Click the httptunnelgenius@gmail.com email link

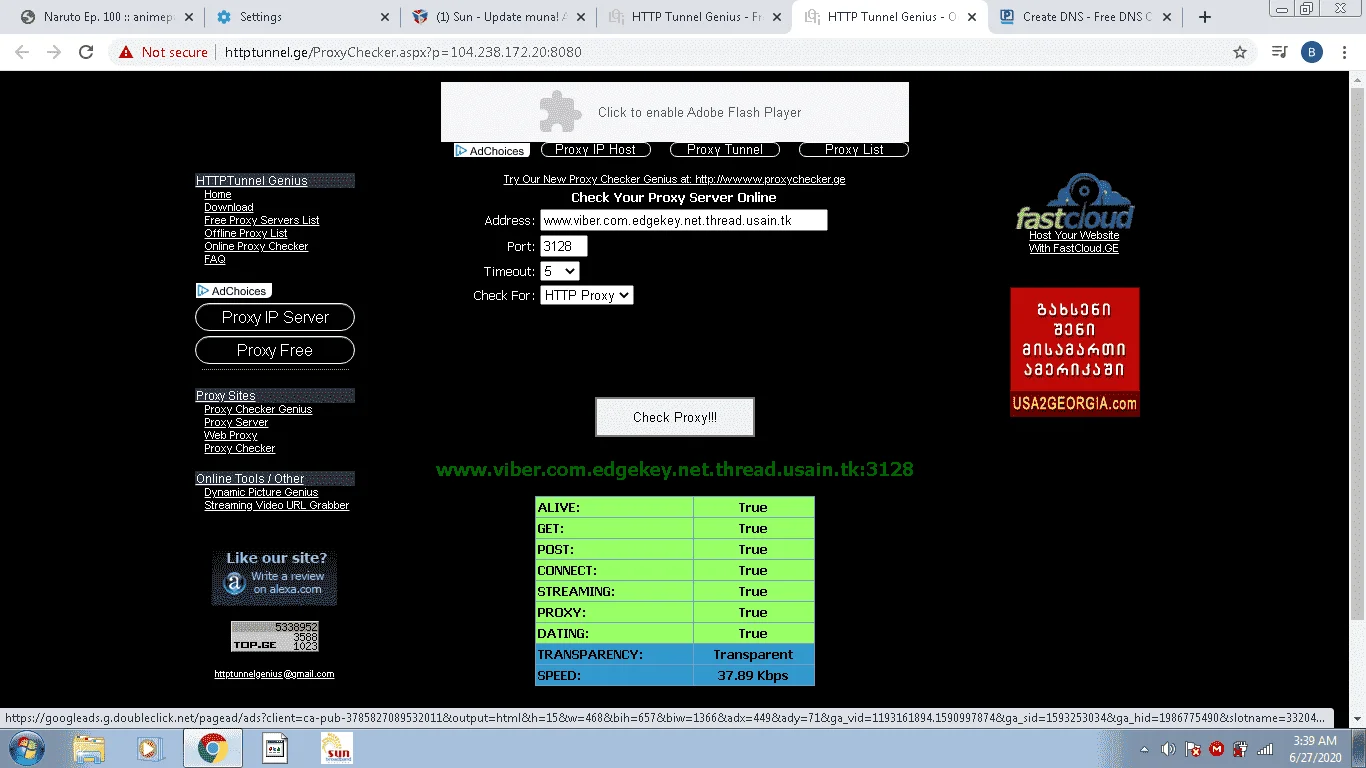(x=274, y=674)
